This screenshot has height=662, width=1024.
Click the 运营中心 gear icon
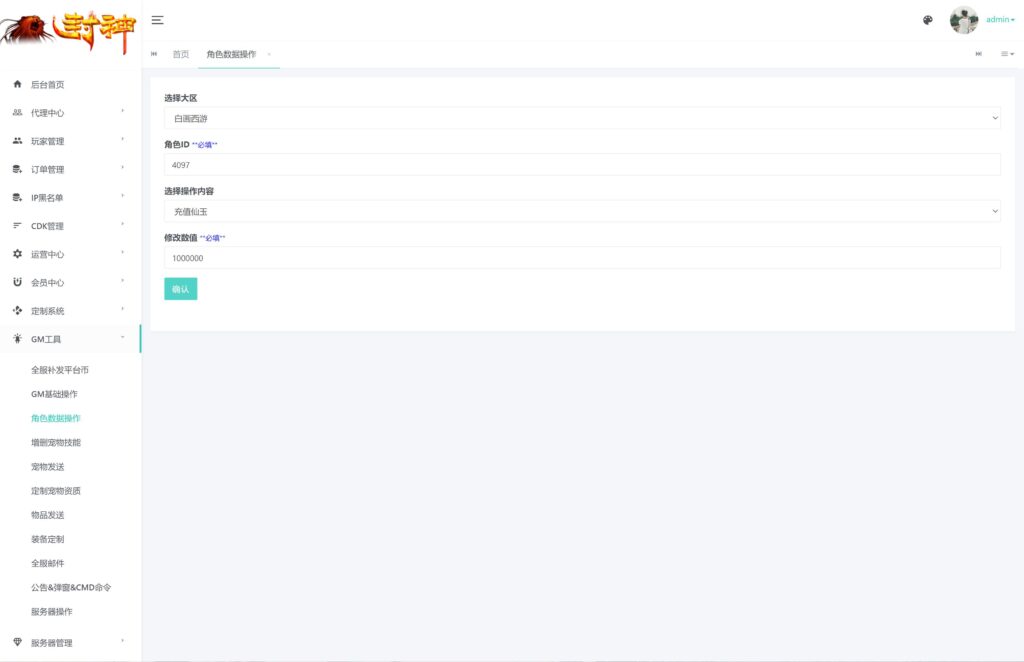pos(17,254)
